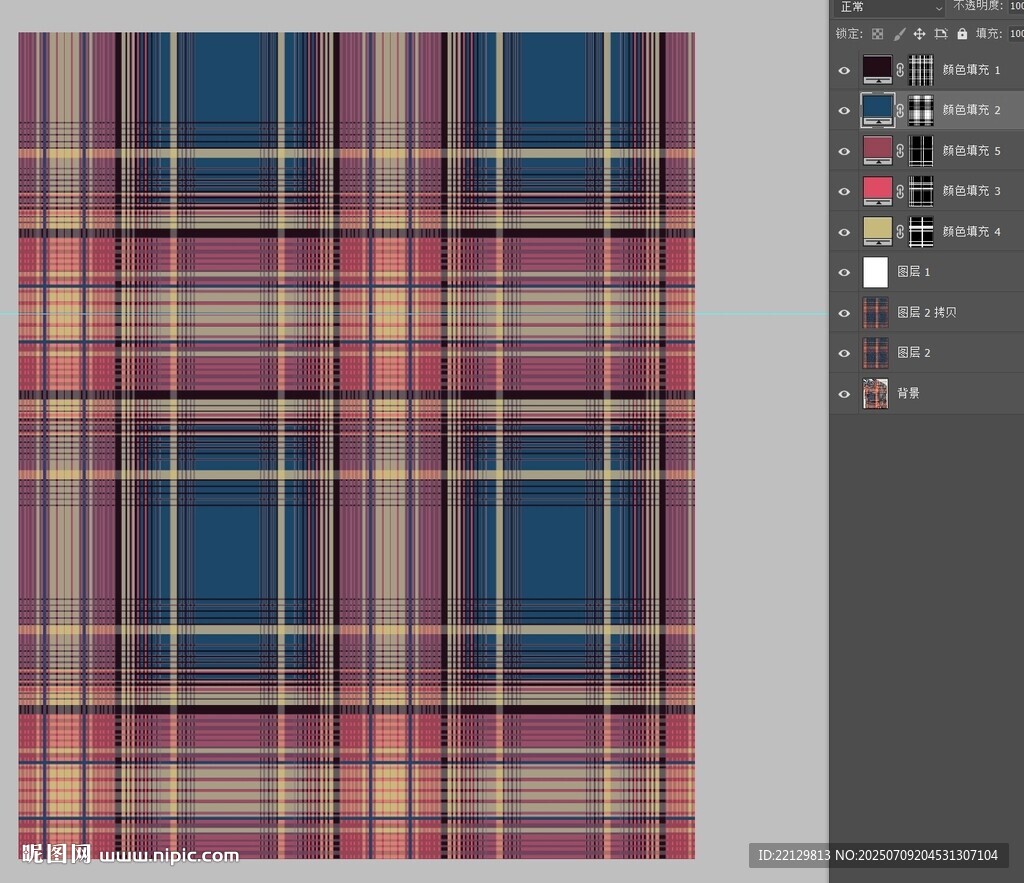Click prevent artboard auto-nesting lock icon
Screen dimensions: 1024x883
[940, 34]
